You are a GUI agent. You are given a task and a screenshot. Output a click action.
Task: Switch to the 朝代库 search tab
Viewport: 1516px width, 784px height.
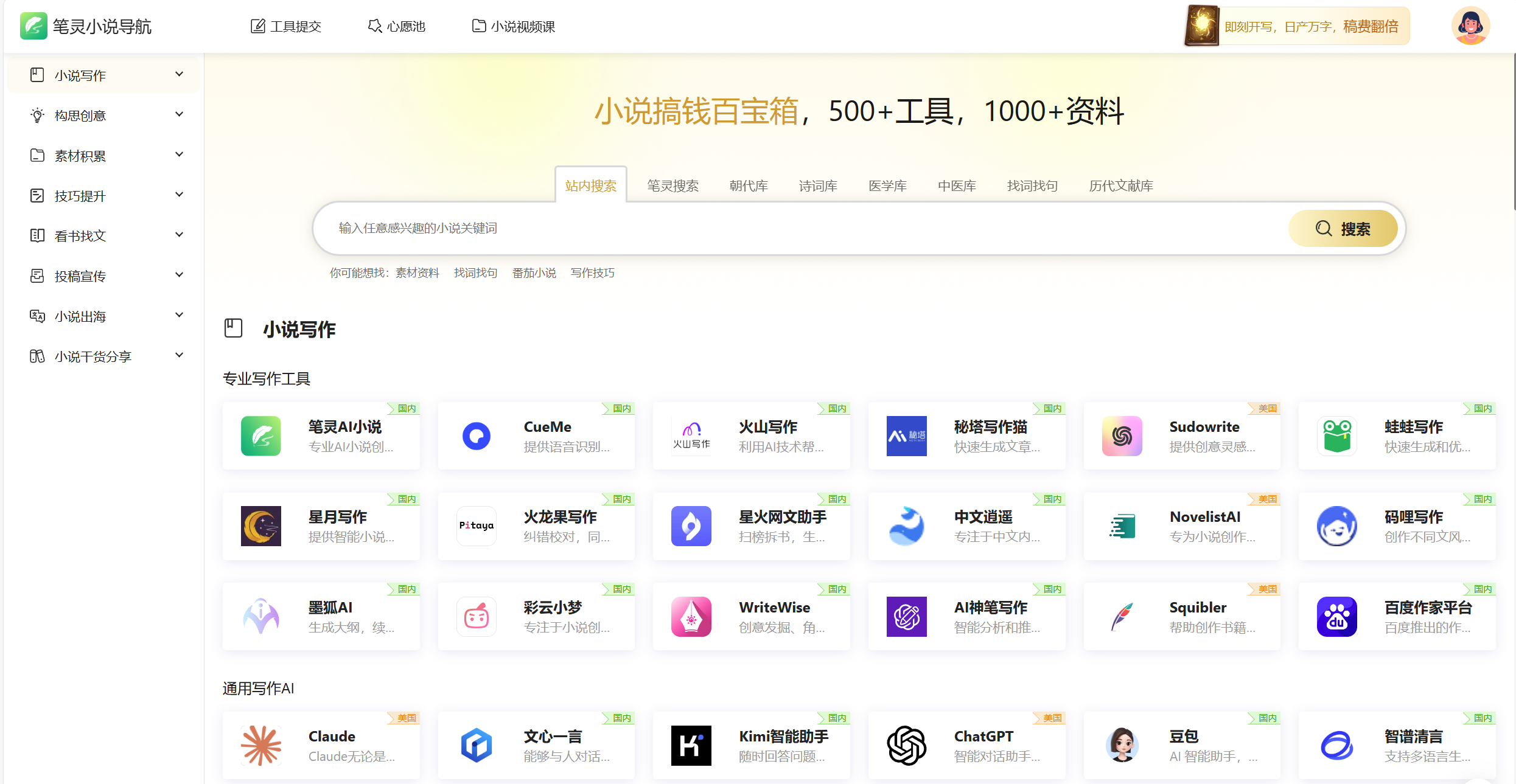749,186
